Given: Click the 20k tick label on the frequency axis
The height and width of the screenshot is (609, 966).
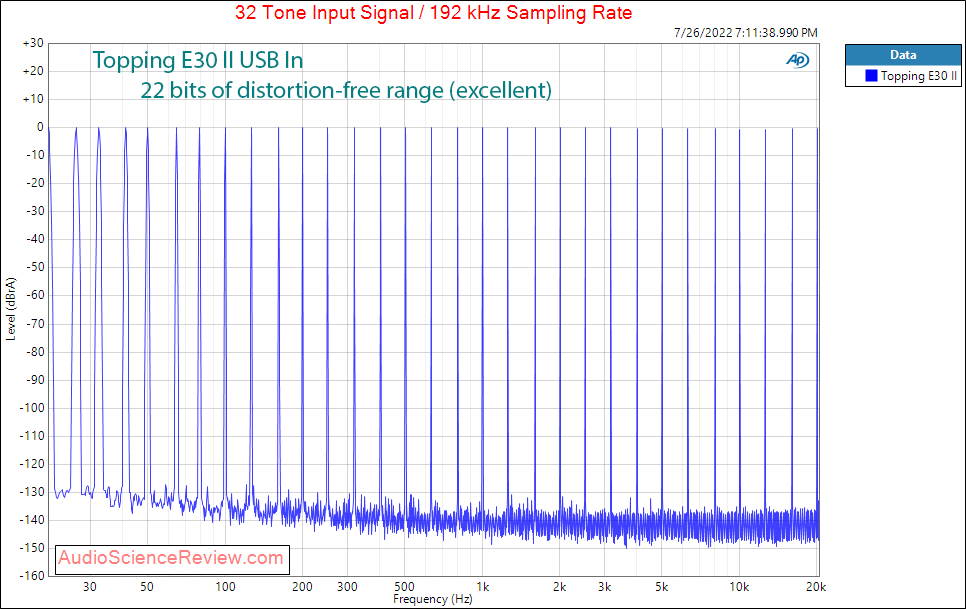Looking at the screenshot, I should (x=816, y=587).
